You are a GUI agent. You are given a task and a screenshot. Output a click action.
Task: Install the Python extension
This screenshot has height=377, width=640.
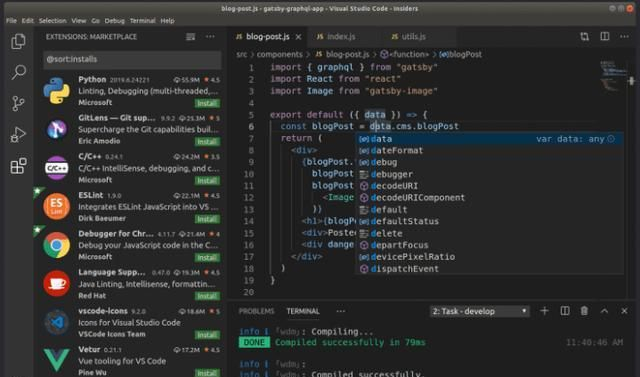pyautogui.click(x=207, y=103)
